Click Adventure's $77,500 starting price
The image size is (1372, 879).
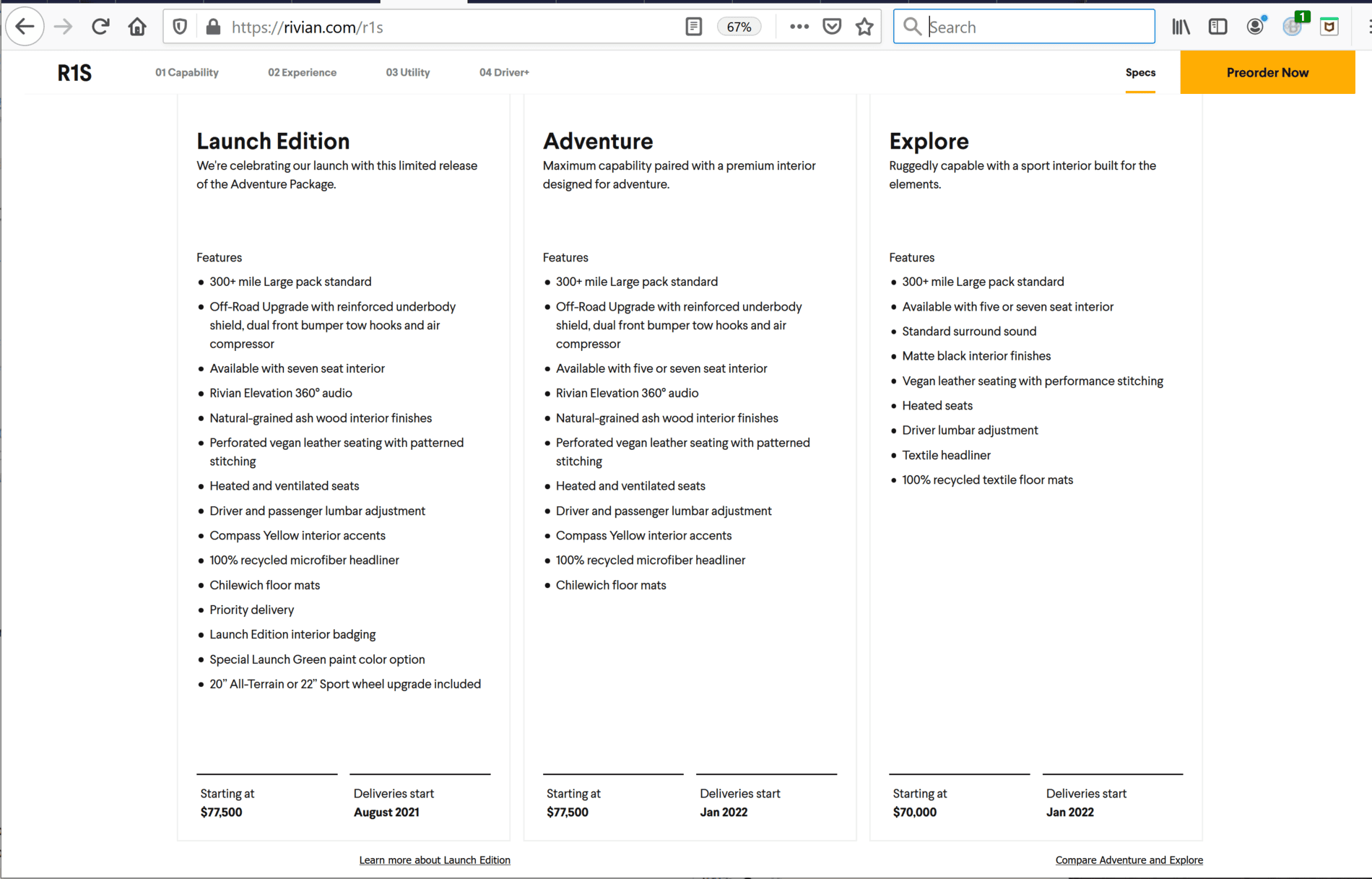(568, 813)
